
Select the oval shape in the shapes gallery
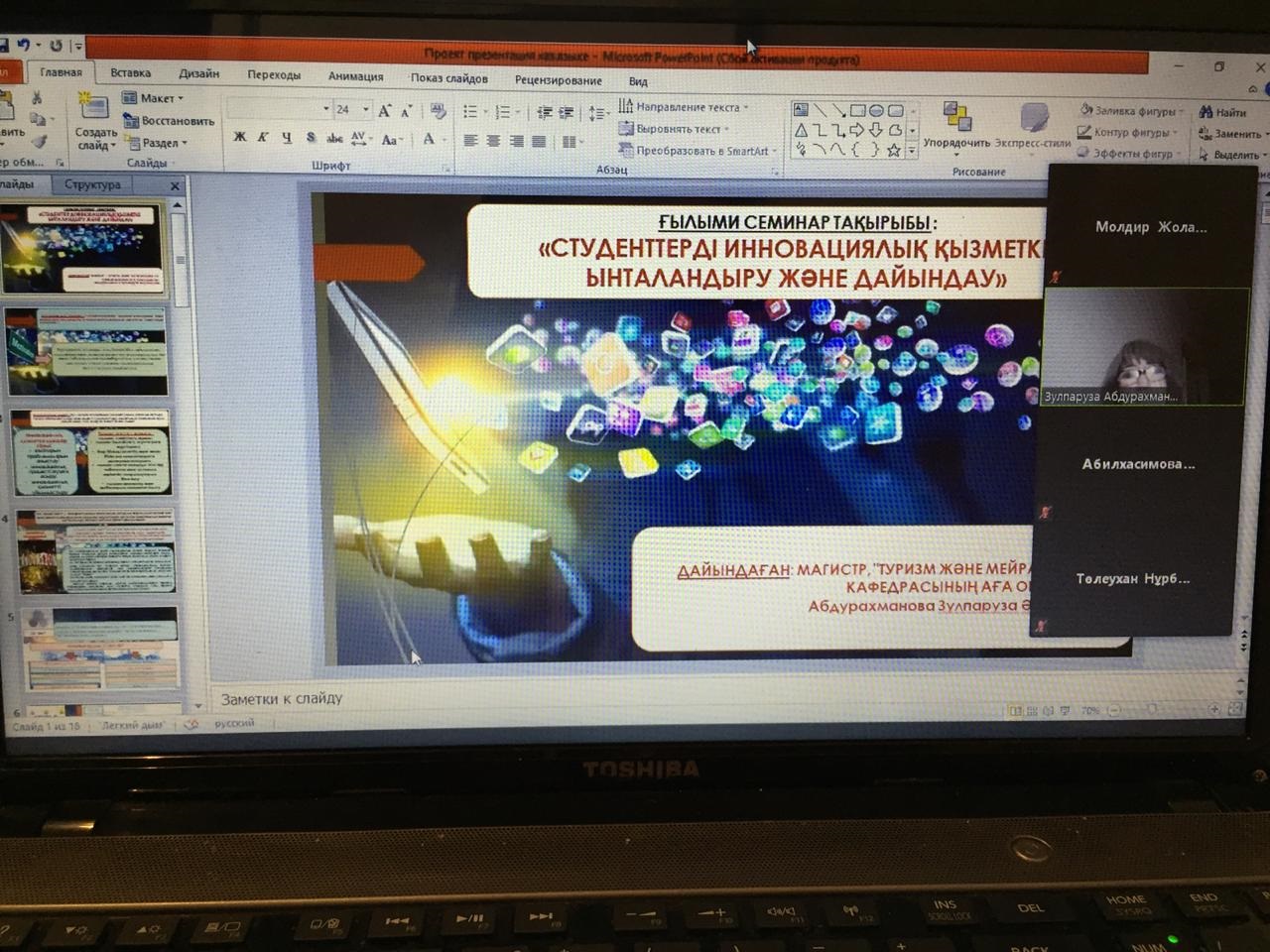click(x=876, y=110)
